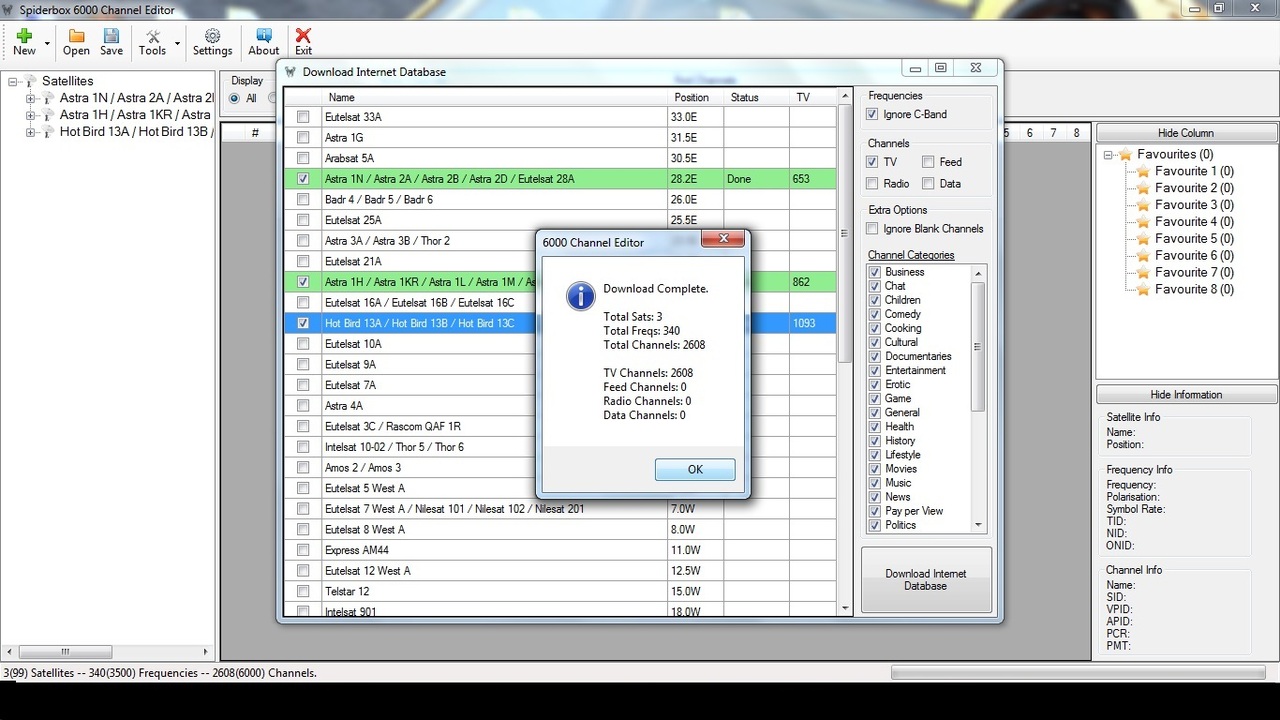The image size is (1280, 720).
Task: Click the Favourite 8 star icon
Action: [1144, 289]
